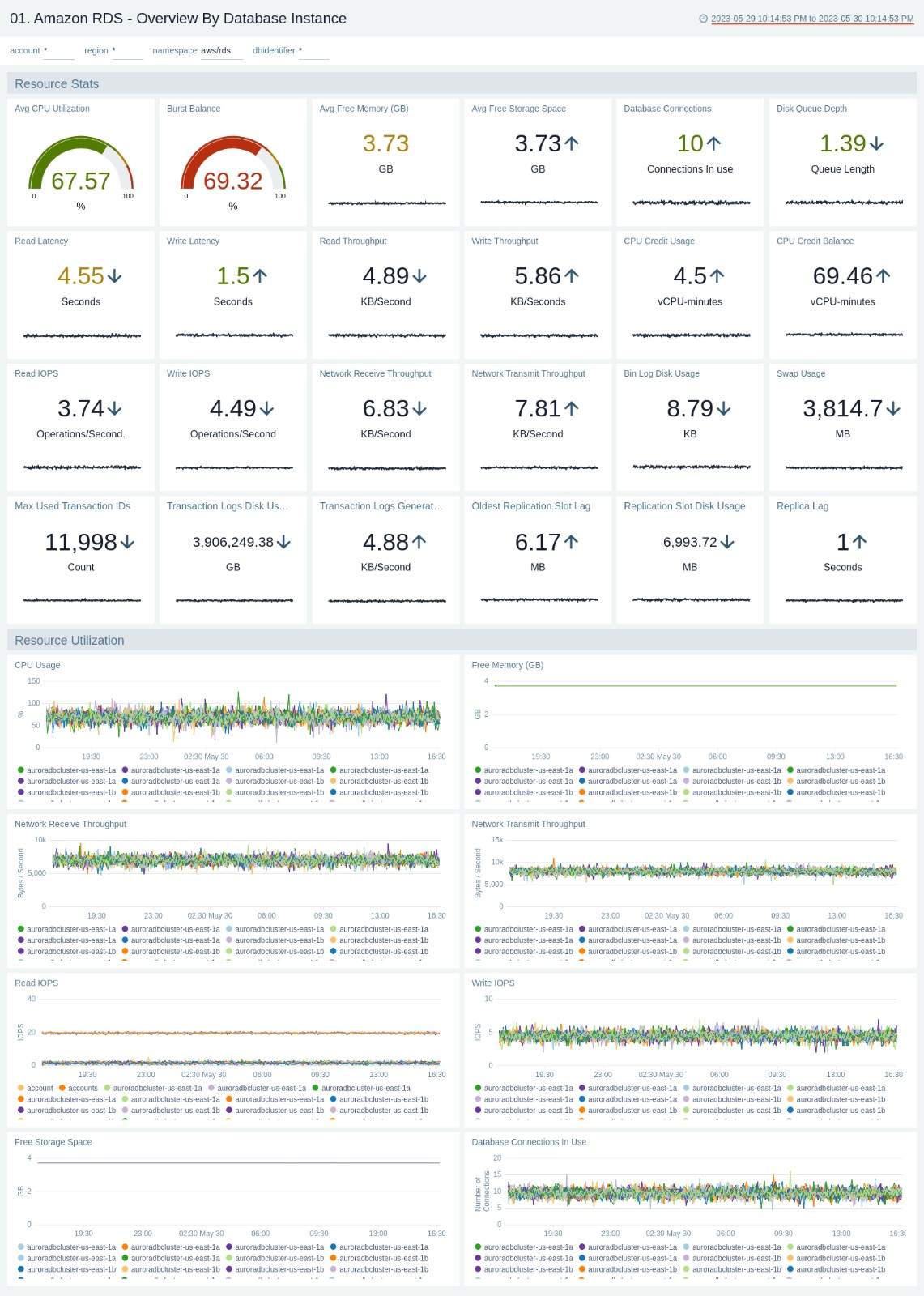The width and height of the screenshot is (924, 1296).
Task: Click the down arrow beside Read Throughput 4.89
Action: tap(419, 276)
